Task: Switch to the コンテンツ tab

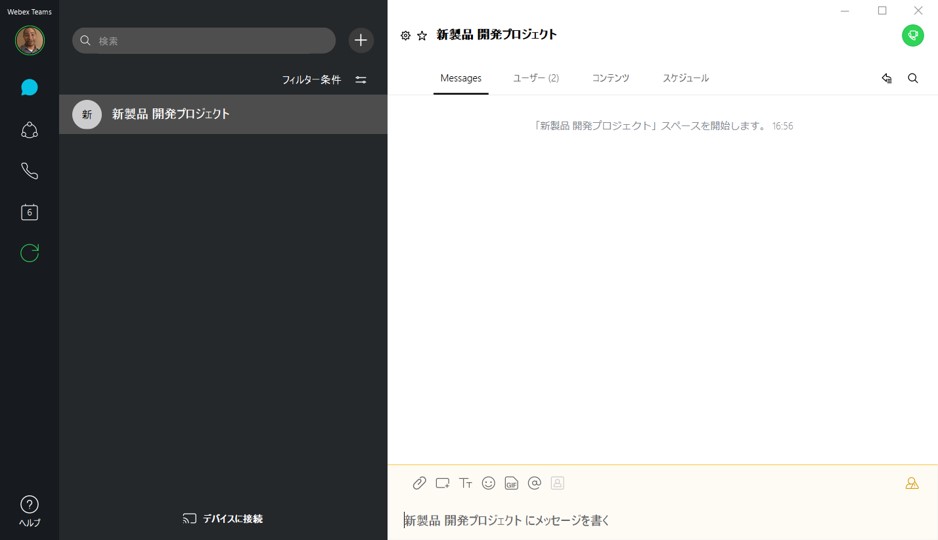Action: click(x=610, y=78)
